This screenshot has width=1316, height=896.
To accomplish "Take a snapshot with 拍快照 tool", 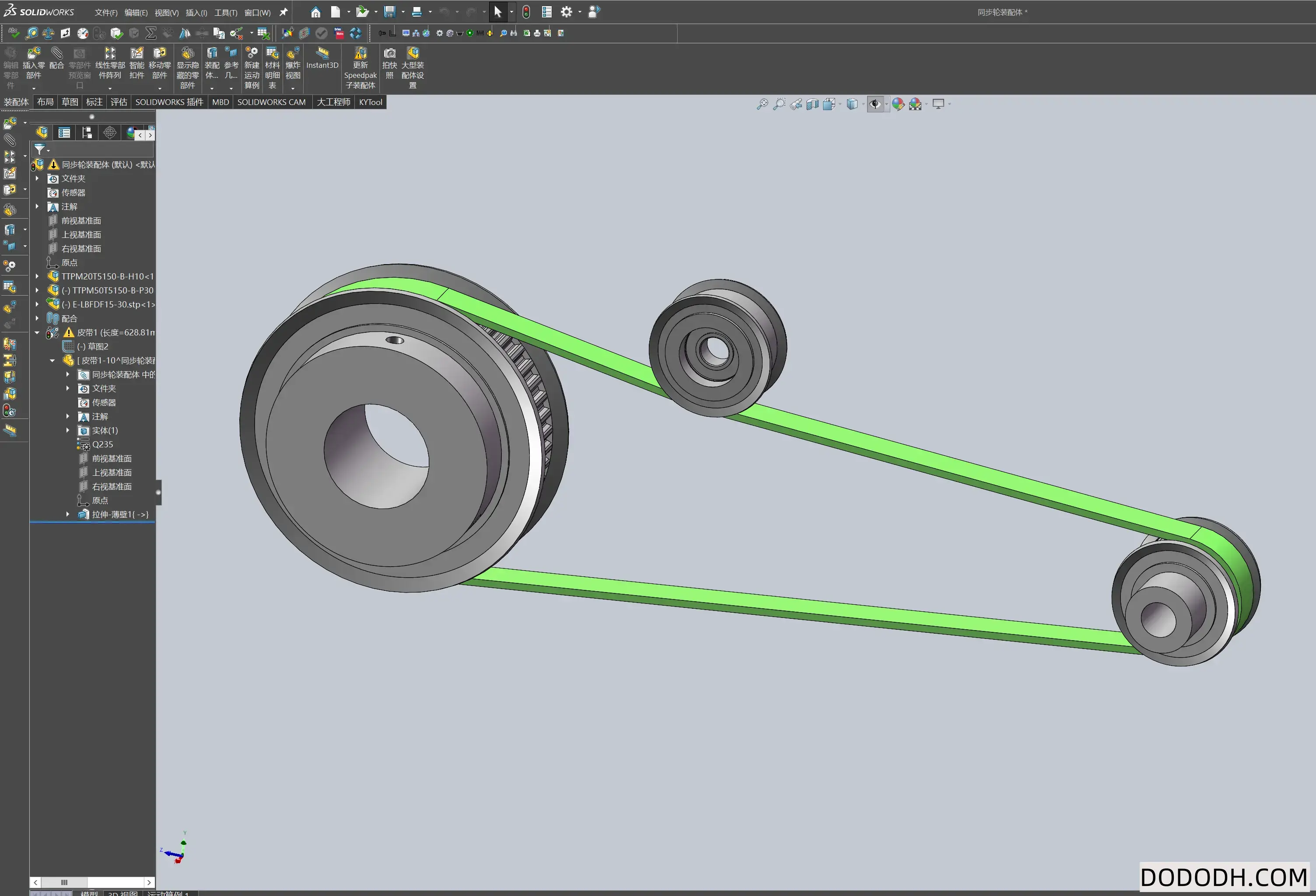I will click(389, 63).
